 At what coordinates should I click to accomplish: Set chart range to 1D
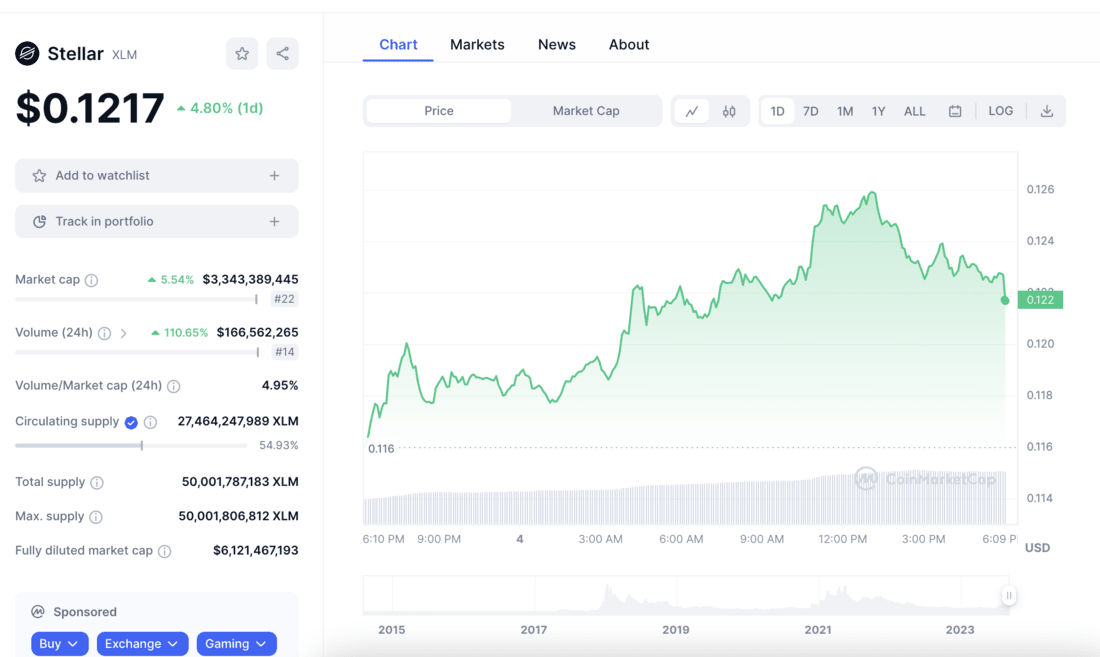click(x=777, y=111)
